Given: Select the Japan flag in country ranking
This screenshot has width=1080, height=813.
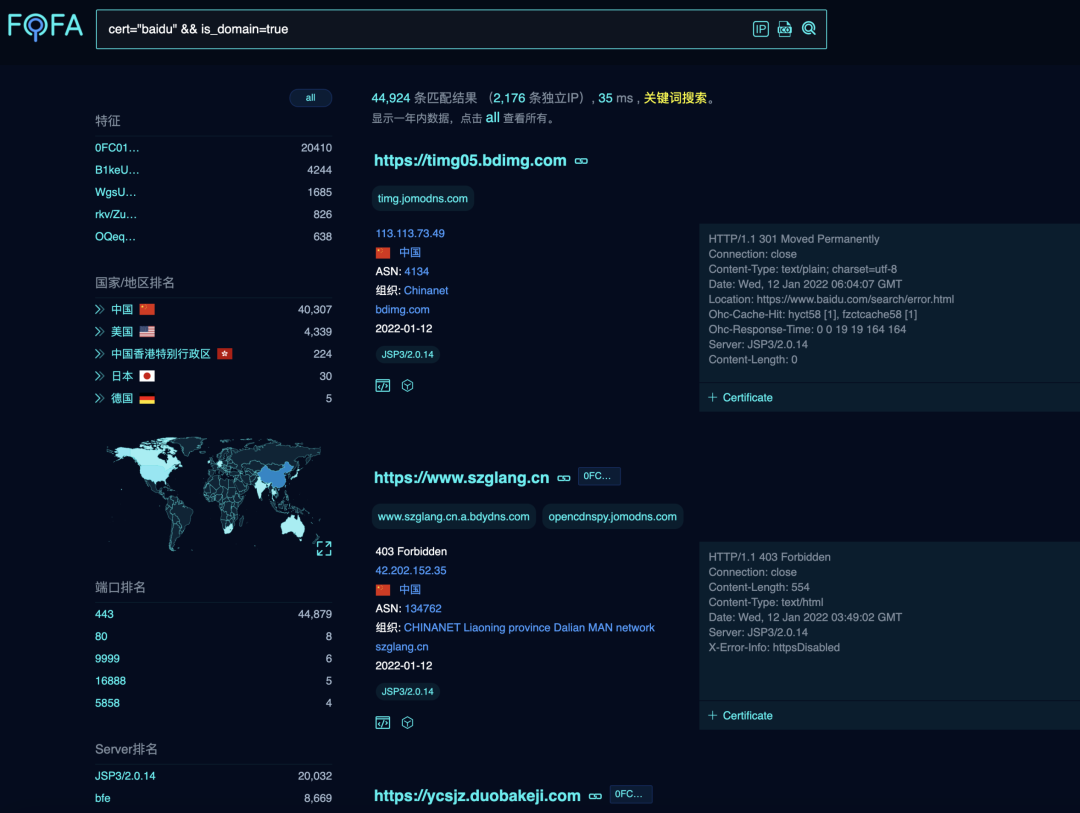Looking at the screenshot, I should 147,376.
